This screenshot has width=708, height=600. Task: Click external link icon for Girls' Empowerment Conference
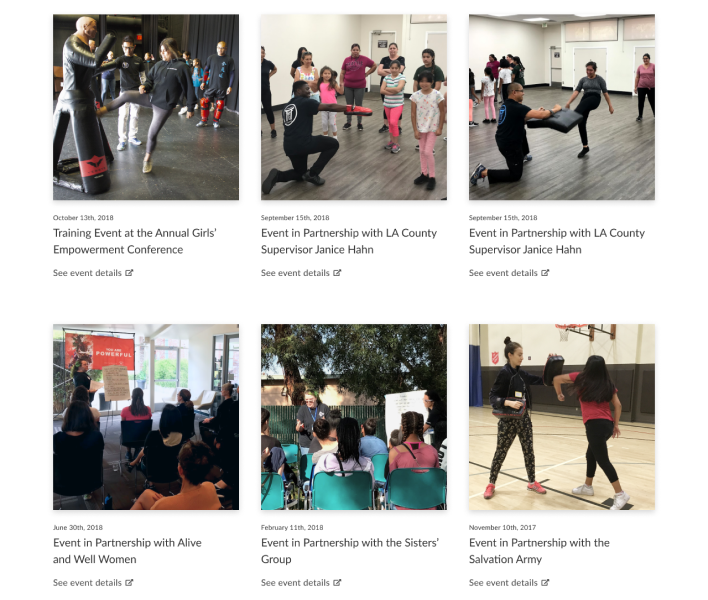[x=129, y=273]
